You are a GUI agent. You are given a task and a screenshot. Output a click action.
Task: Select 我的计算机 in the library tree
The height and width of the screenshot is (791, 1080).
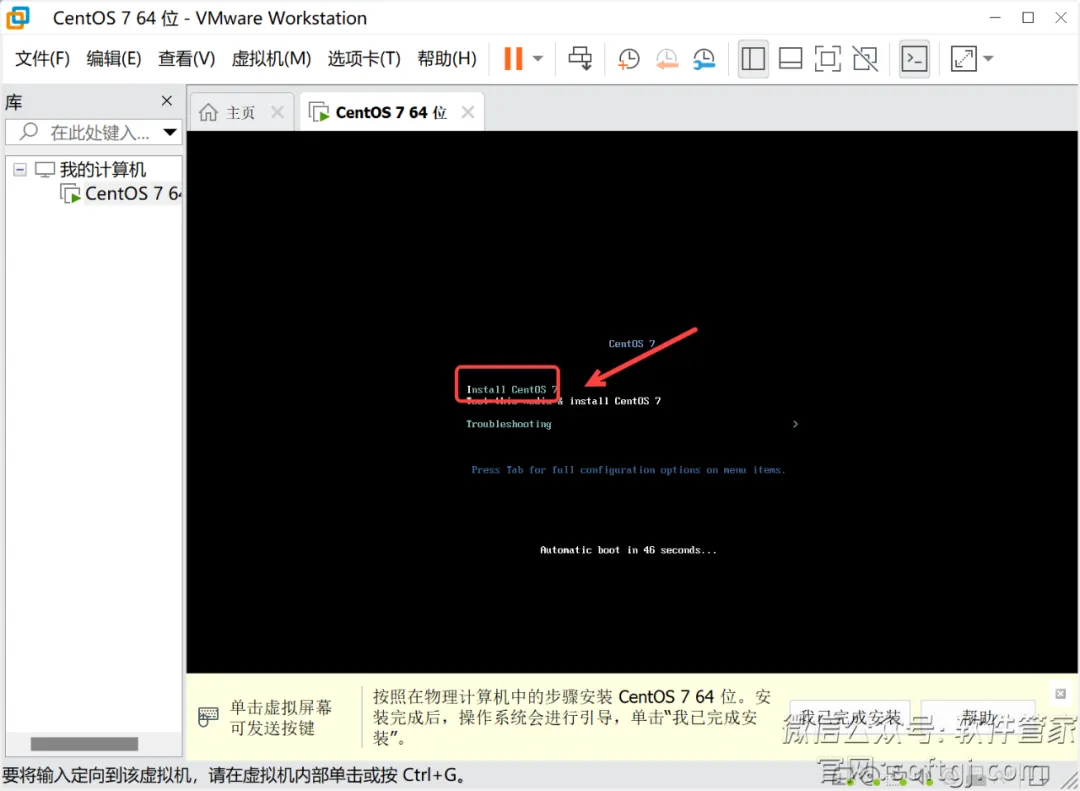click(x=103, y=170)
